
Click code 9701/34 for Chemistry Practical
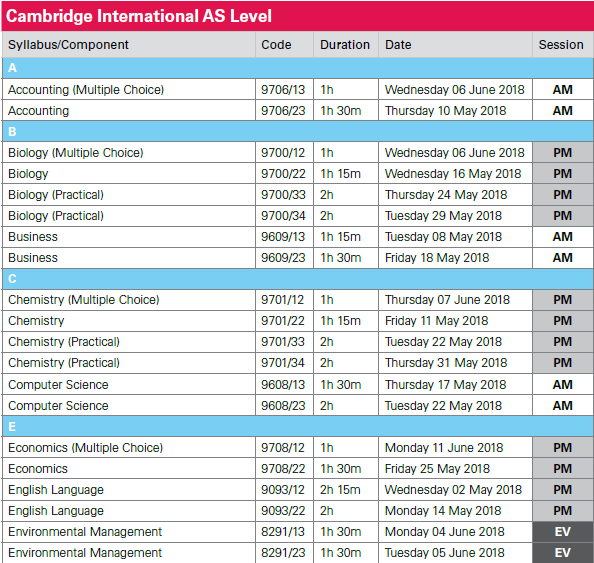pos(283,363)
